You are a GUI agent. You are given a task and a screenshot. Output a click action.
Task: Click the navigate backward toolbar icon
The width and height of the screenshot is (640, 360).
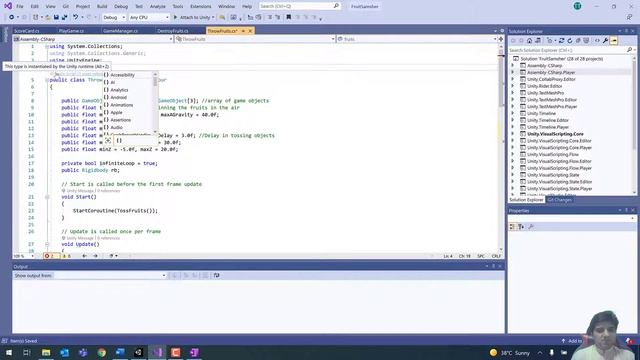[11, 17]
